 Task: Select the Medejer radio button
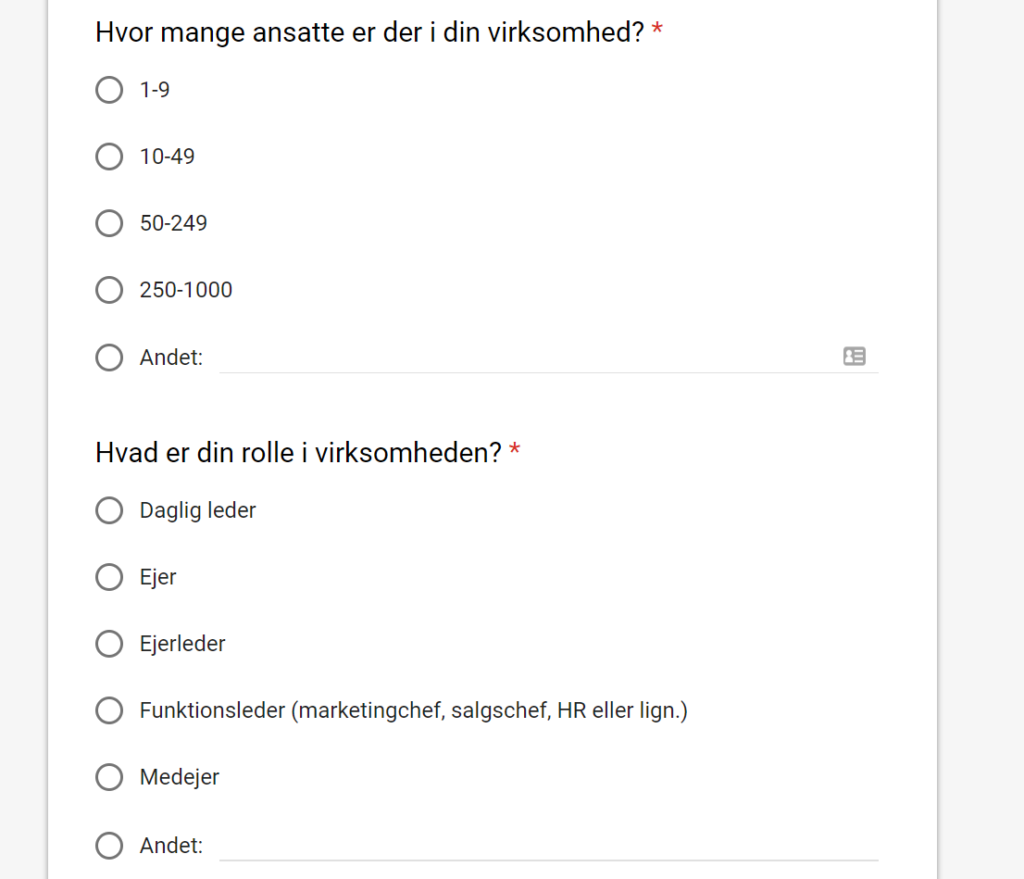click(x=109, y=777)
